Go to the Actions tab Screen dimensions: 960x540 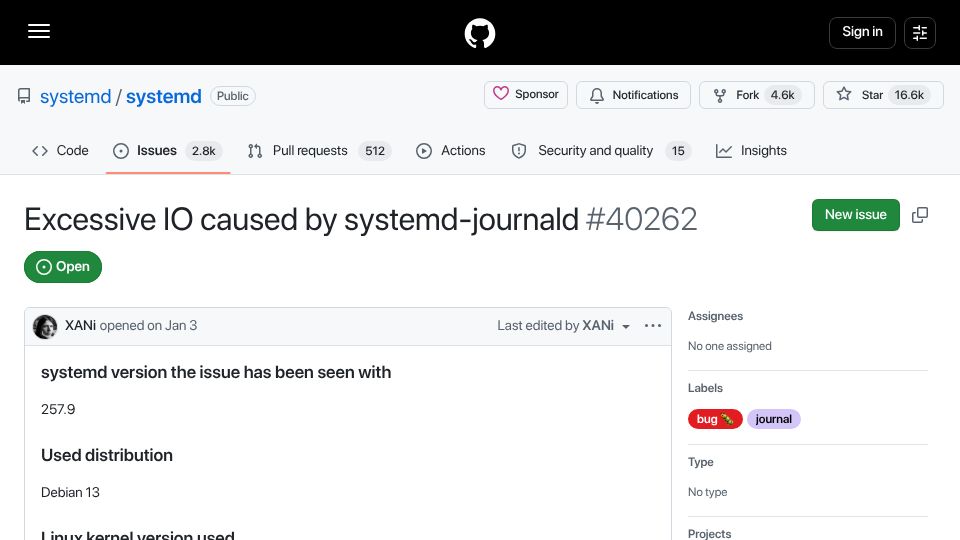451,151
